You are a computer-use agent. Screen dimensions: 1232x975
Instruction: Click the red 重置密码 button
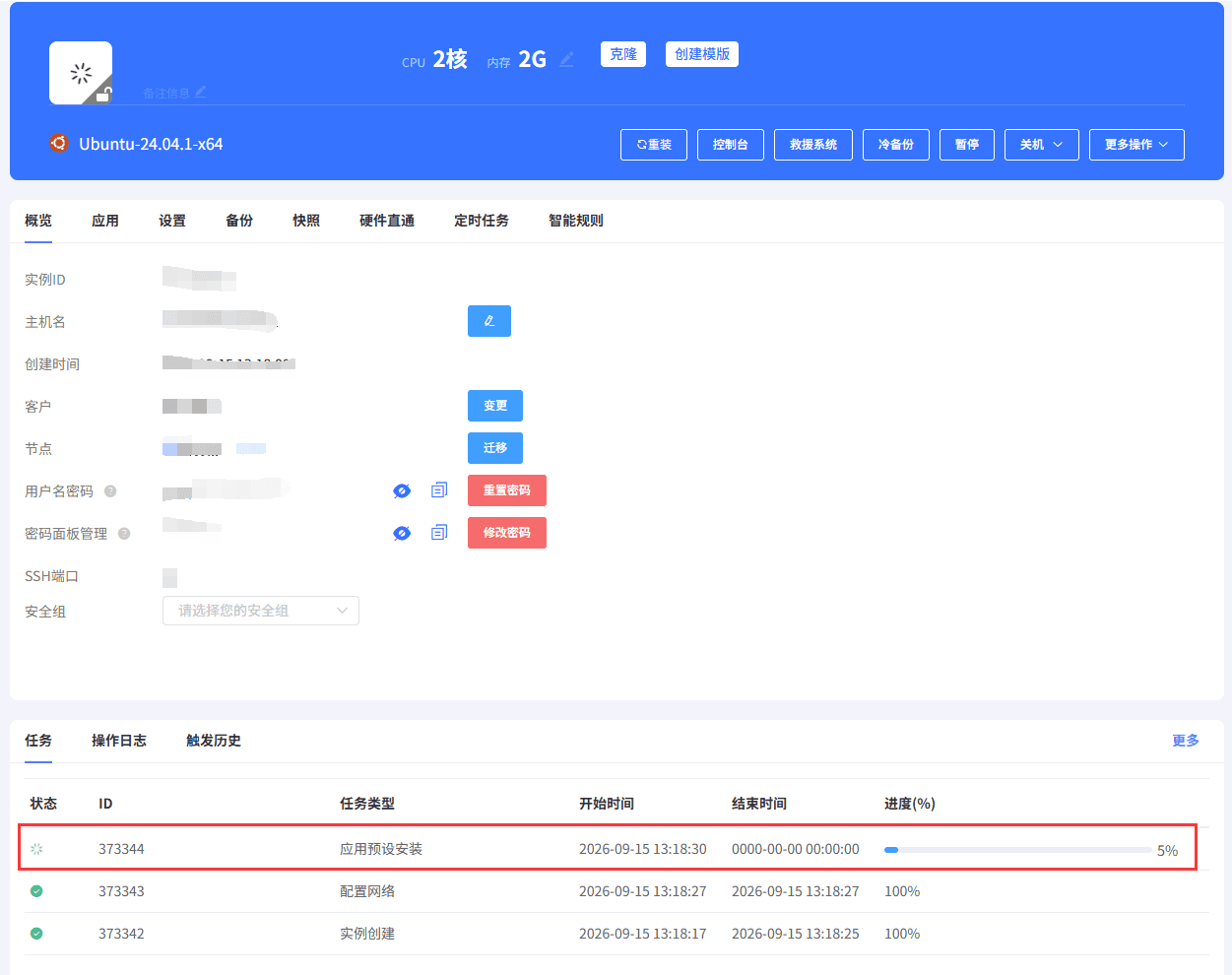[x=507, y=490]
